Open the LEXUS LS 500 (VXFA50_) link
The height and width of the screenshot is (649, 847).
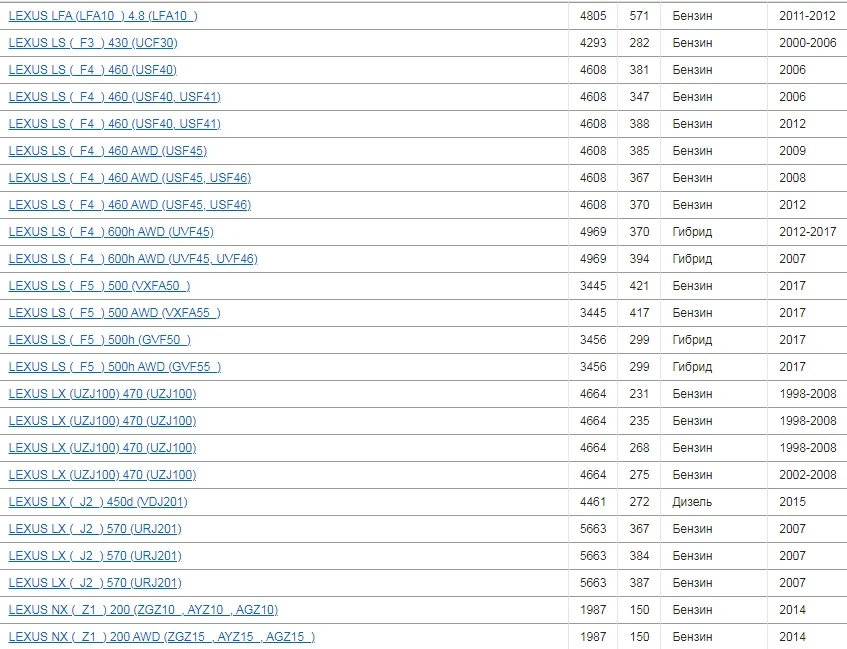pyautogui.click(x=99, y=286)
